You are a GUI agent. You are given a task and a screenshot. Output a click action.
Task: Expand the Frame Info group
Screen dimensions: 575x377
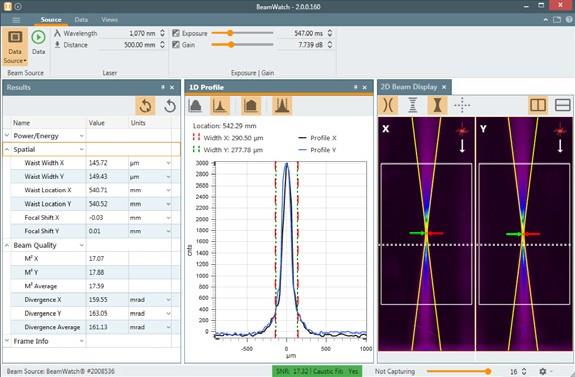pos(7,341)
